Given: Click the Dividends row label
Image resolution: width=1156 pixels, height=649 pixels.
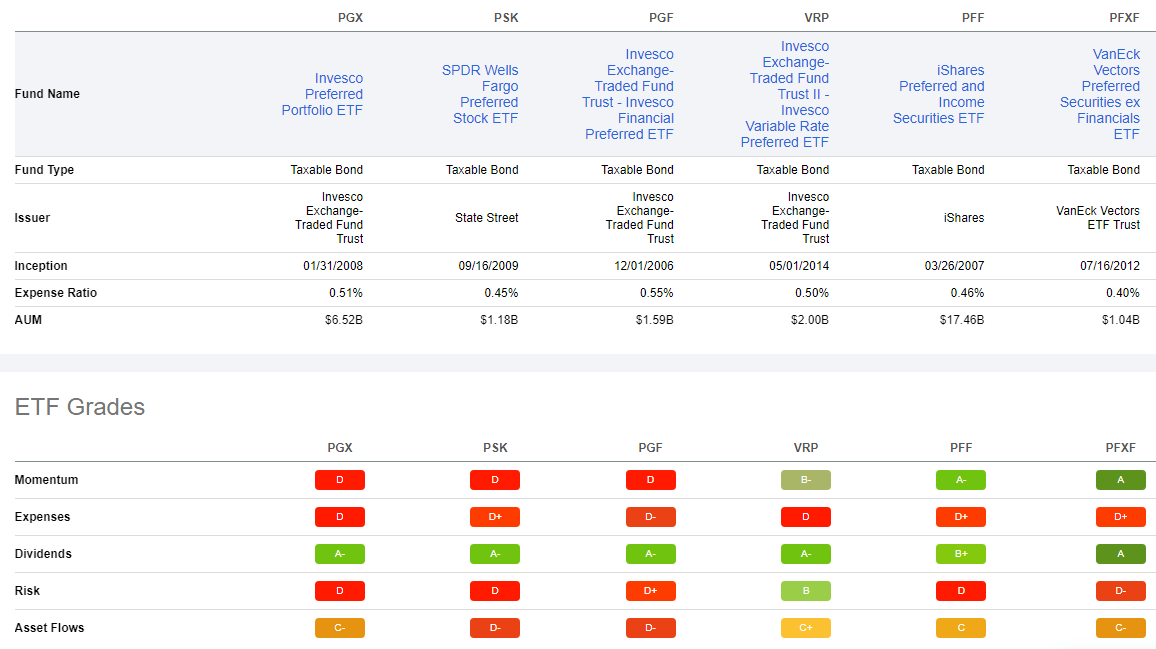Looking at the screenshot, I should (x=43, y=555).
